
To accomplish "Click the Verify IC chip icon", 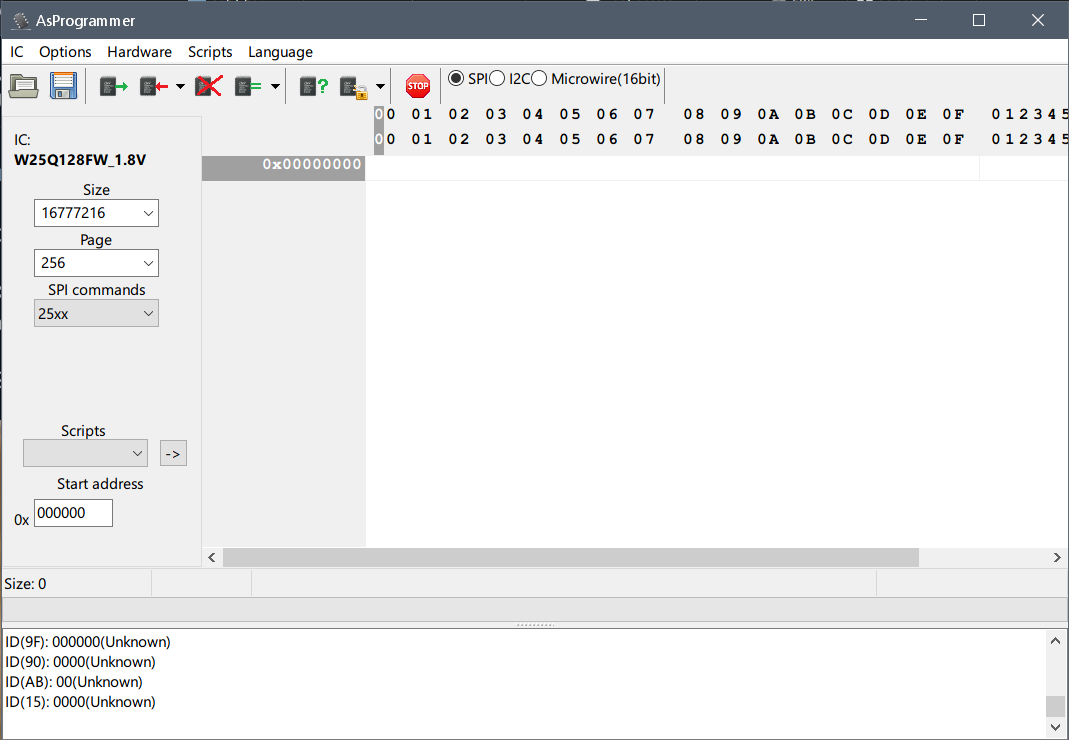I will pos(248,86).
